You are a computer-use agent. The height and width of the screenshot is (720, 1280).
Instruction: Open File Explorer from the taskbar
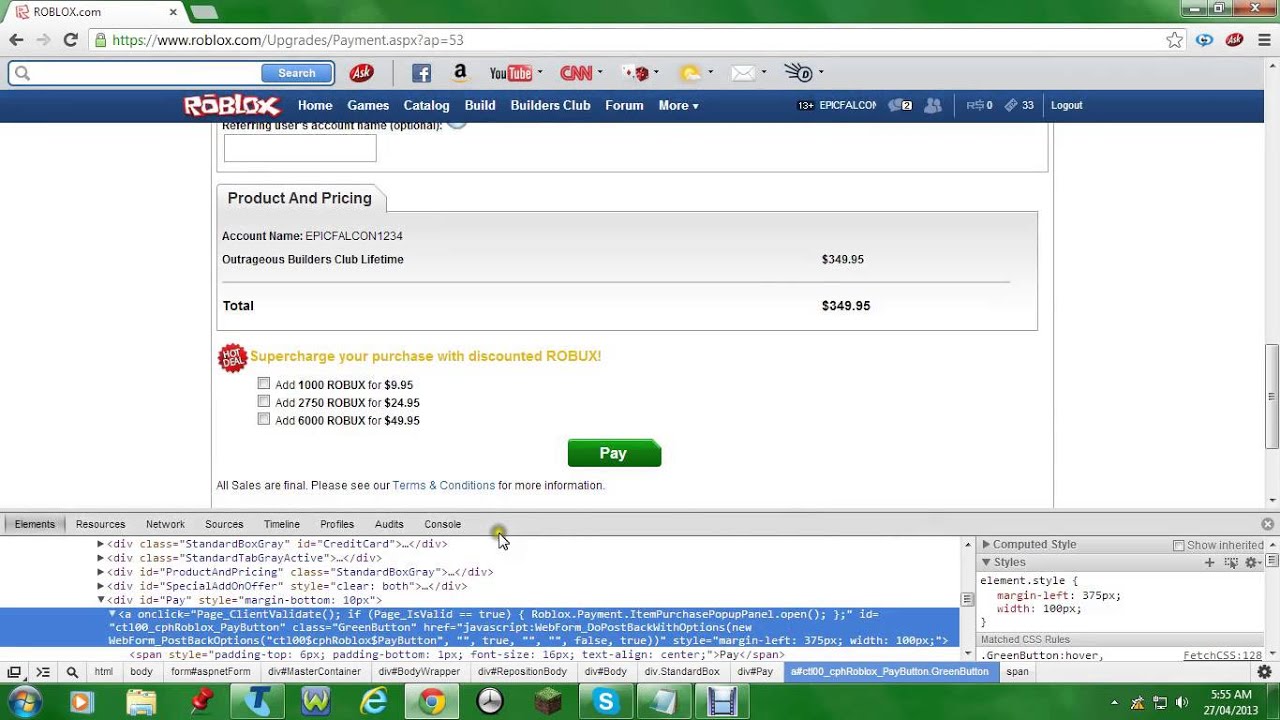pos(142,702)
